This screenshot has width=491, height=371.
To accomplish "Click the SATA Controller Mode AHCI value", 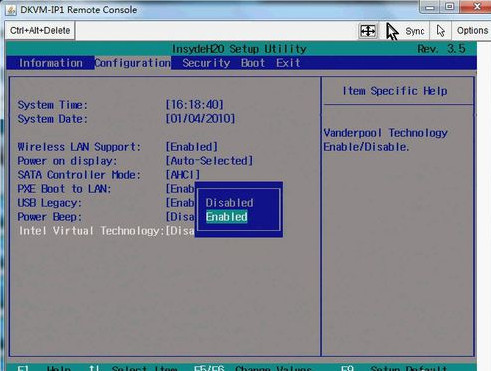I will 183,175.
